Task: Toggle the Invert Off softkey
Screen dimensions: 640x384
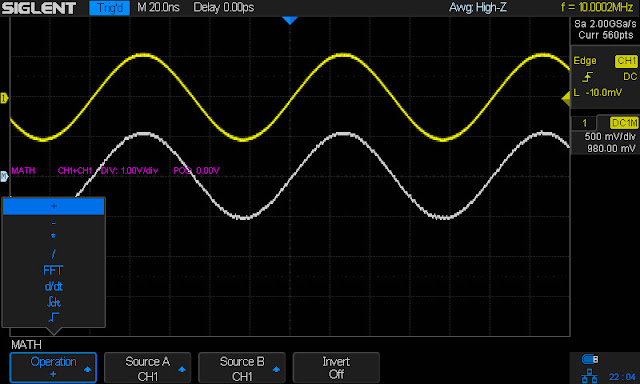Action: point(336,368)
